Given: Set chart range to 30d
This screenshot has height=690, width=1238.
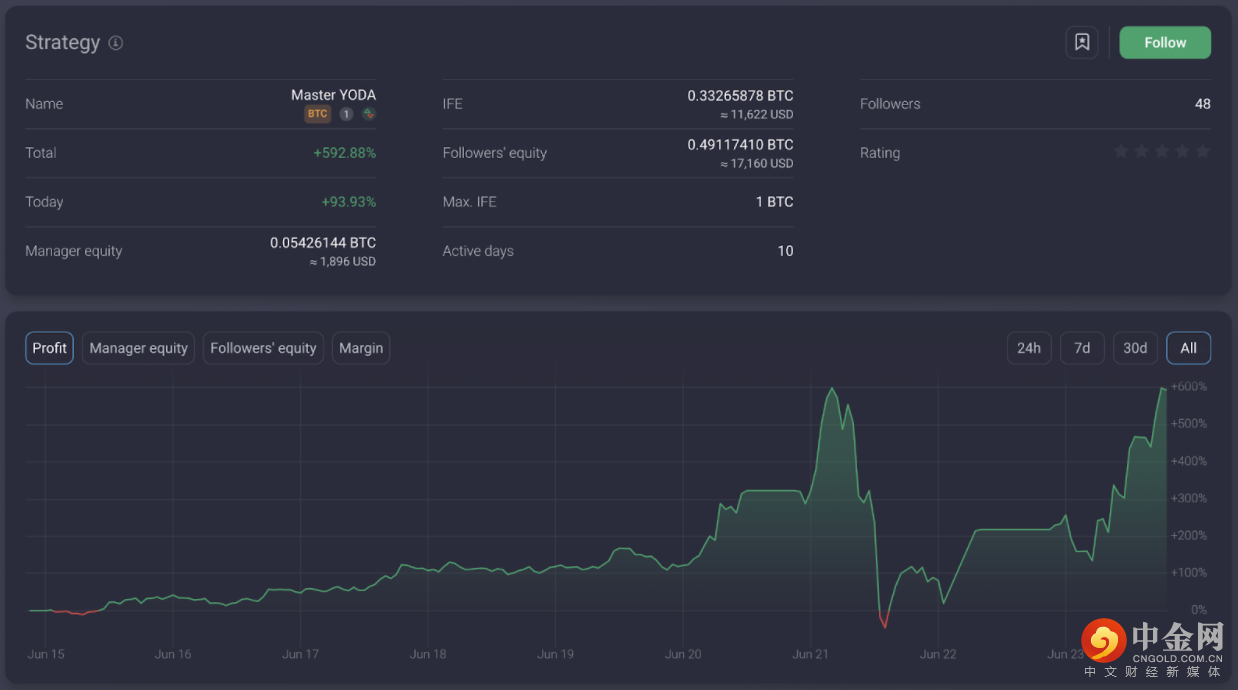Looking at the screenshot, I should coord(1135,348).
